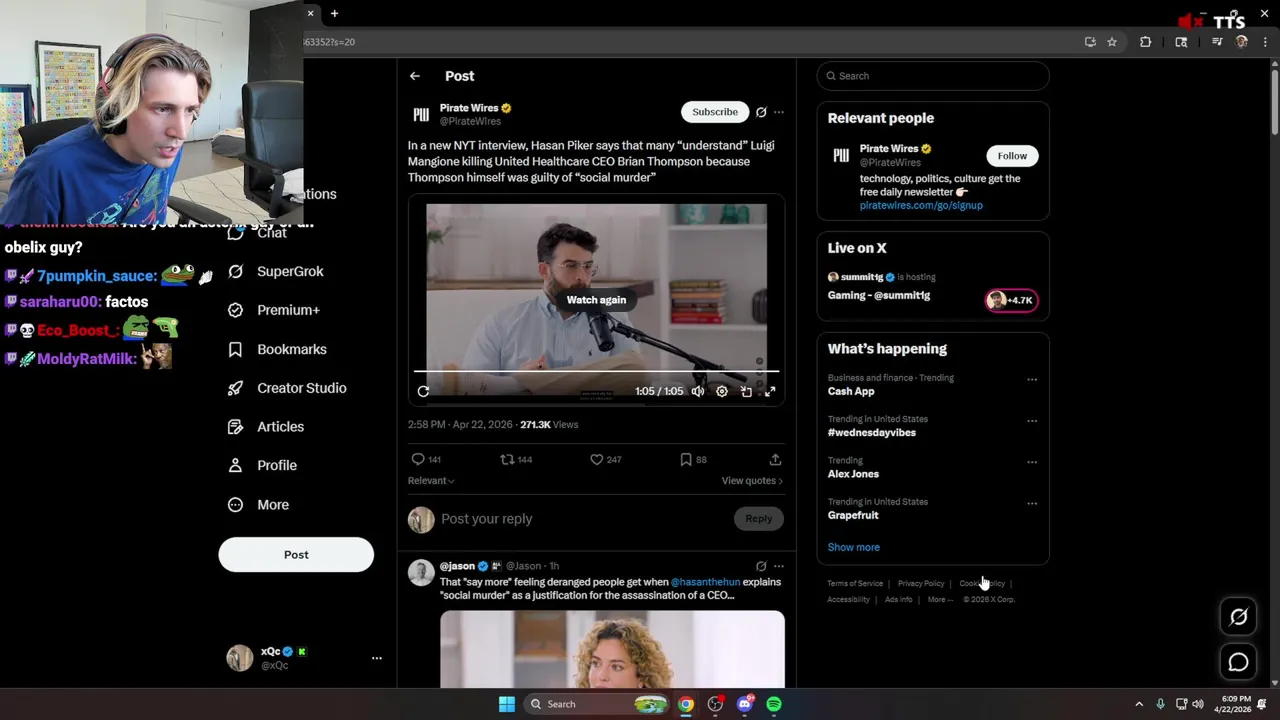Screen dimensions: 1280x720
Task: Open piratewires.com/go/signup link
Action: pyautogui.click(x=921, y=205)
